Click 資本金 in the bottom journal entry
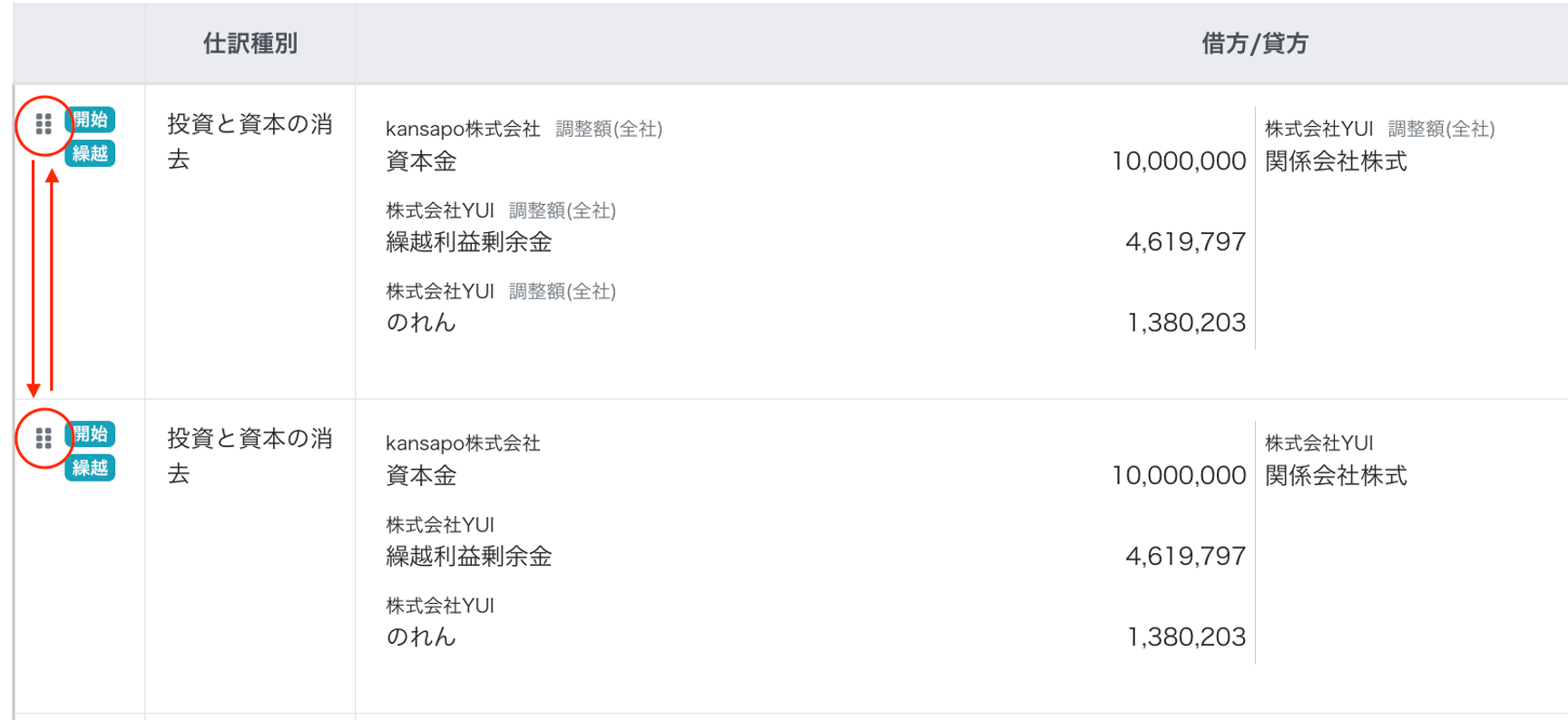 click(x=421, y=476)
